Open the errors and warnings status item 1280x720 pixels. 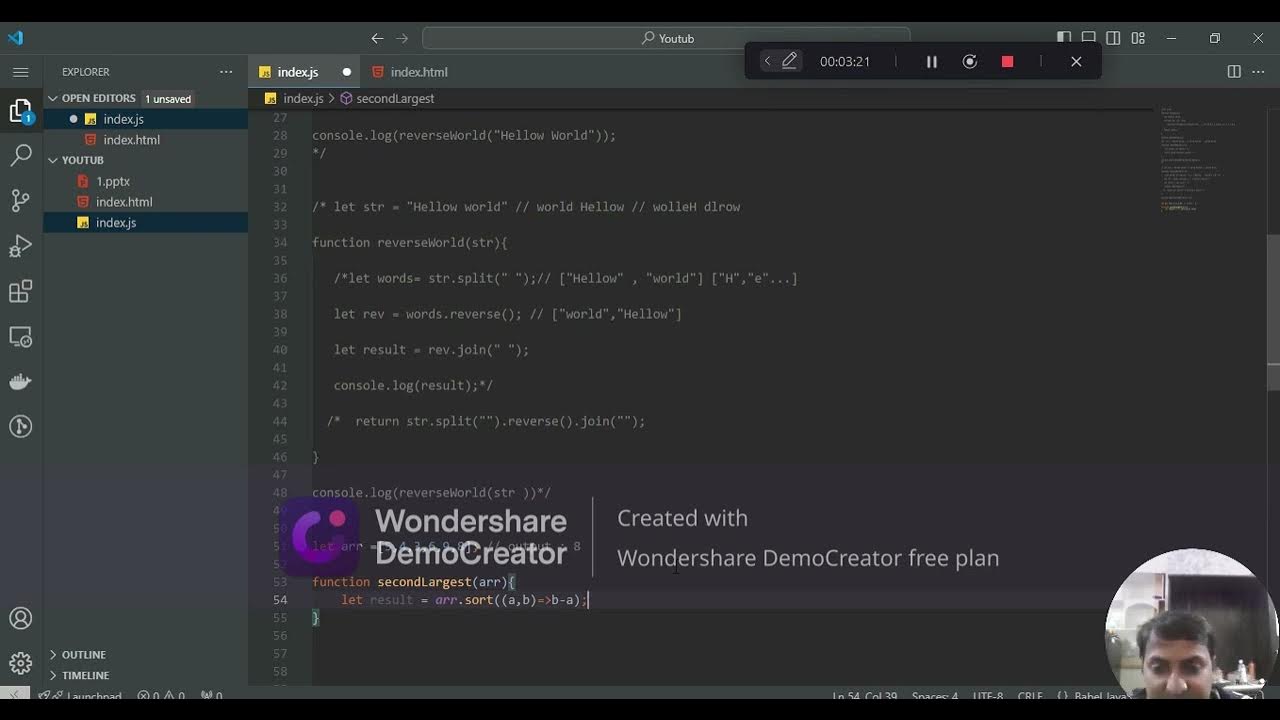pyautogui.click(x=161, y=695)
